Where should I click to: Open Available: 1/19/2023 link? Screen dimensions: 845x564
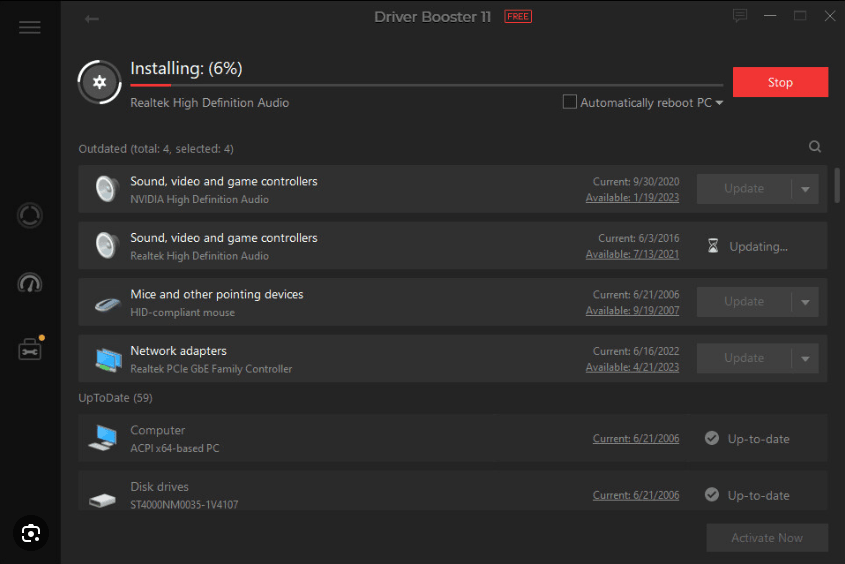coord(632,198)
